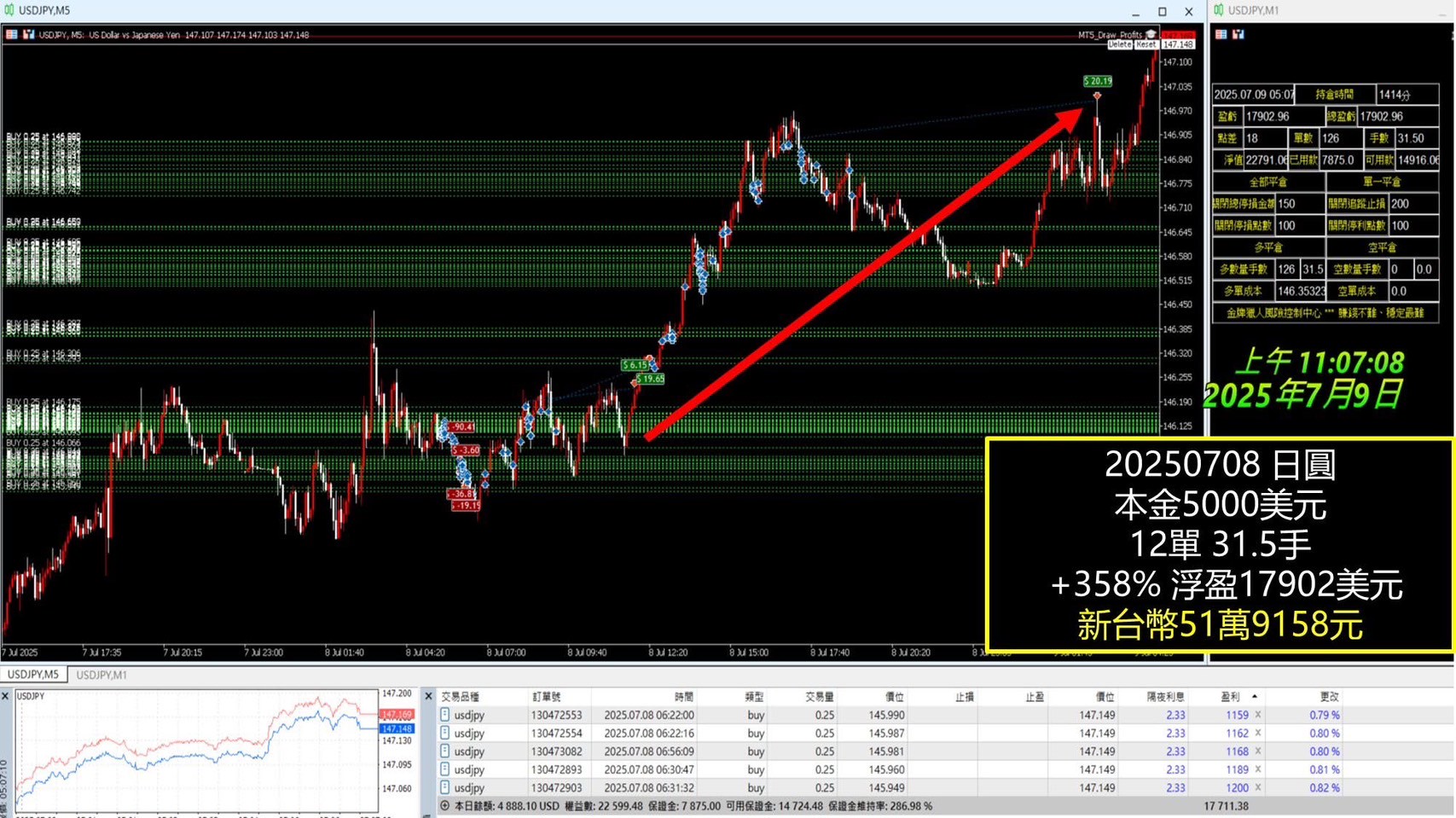Click the candlestick icon in USDJPY,M1 chart corner
Screen dimensions: 1456x818
pyautogui.click(x=1238, y=34)
